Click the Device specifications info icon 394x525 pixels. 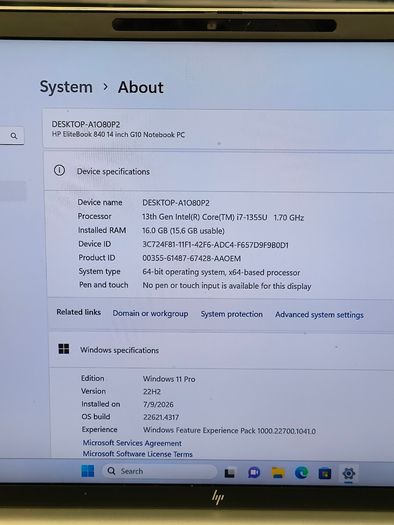point(60,170)
